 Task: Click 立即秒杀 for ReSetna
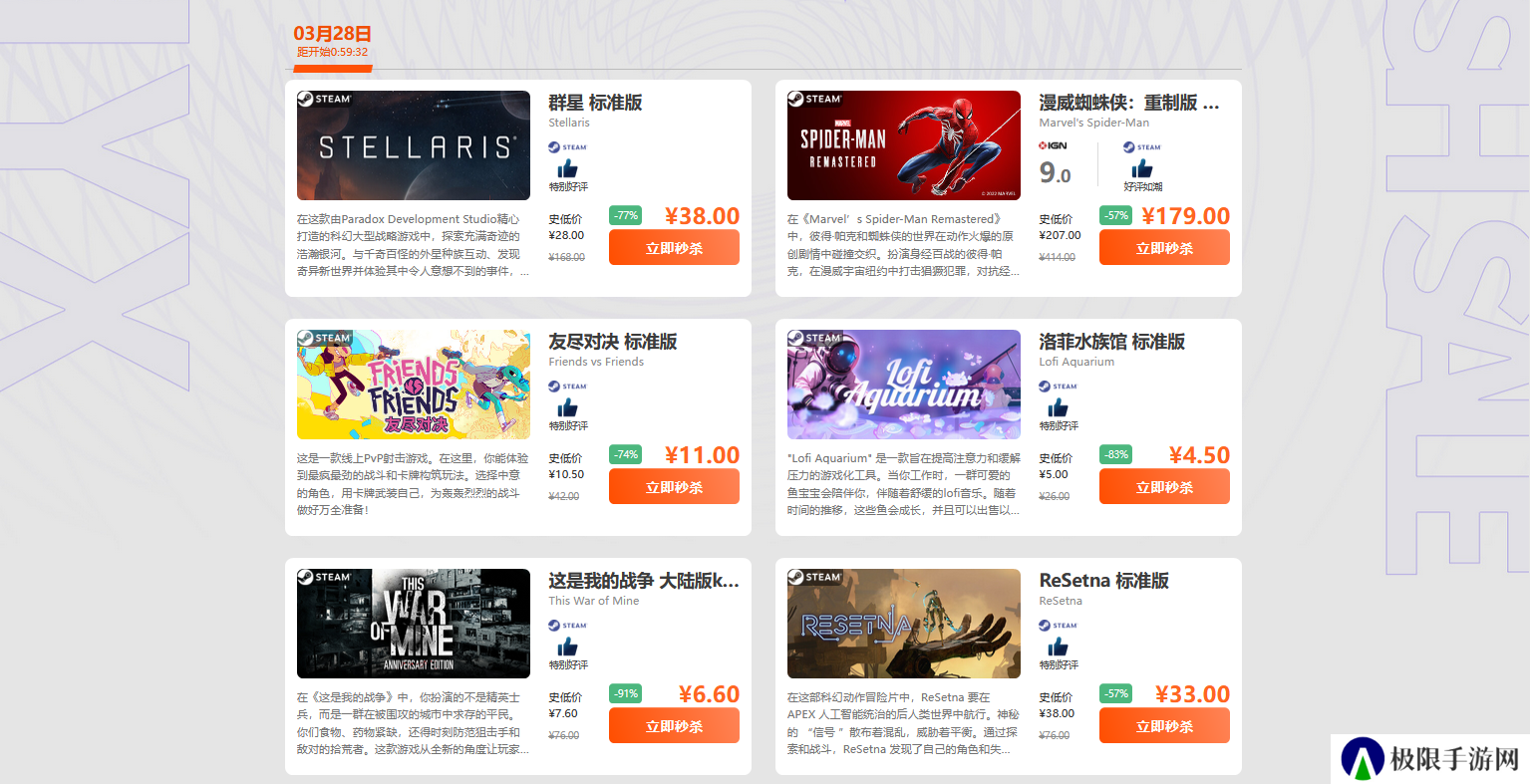[x=1164, y=726]
